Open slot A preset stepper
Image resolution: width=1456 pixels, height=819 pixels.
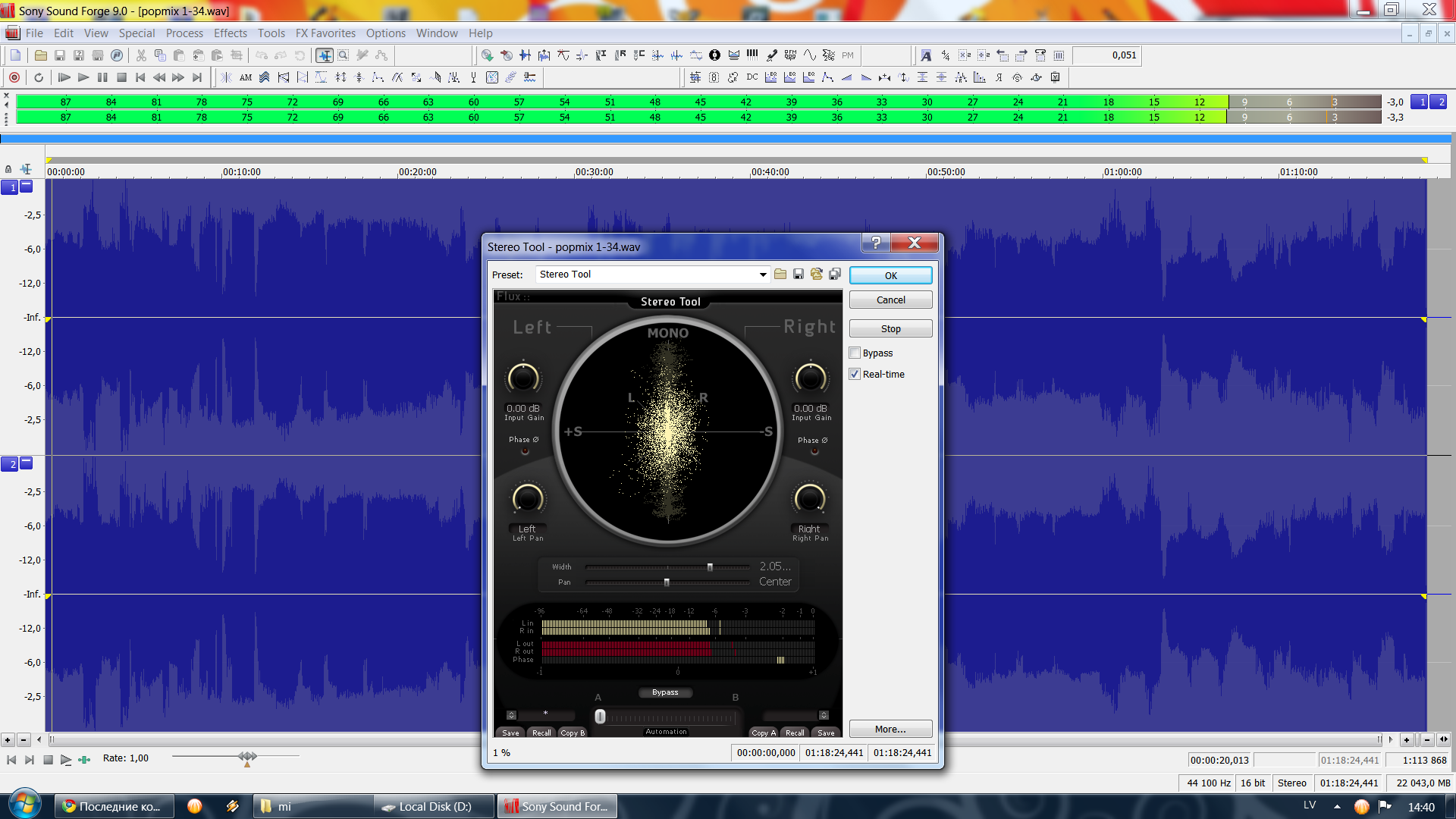tap(511, 715)
